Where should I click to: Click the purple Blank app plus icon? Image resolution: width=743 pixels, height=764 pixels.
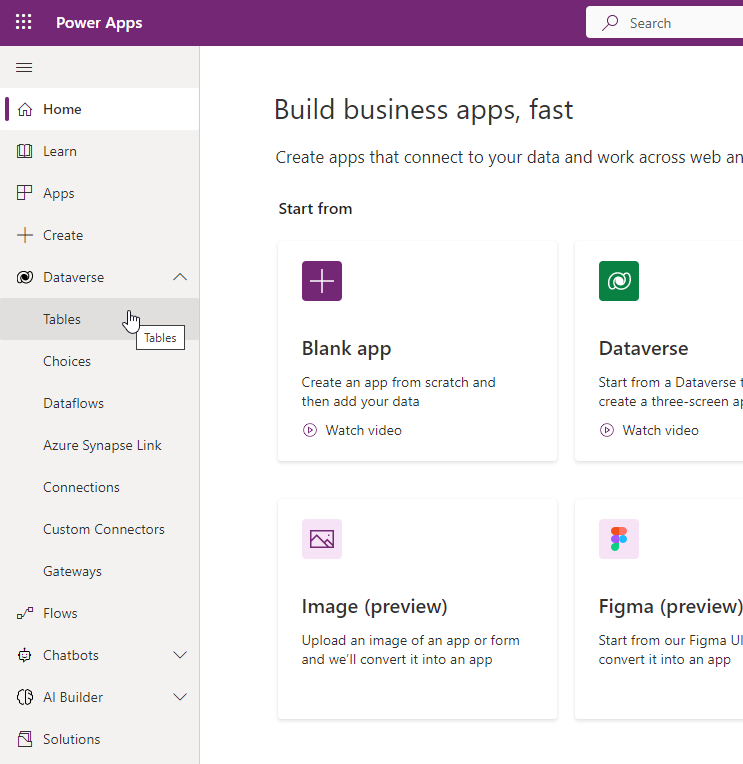pos(322,281)
